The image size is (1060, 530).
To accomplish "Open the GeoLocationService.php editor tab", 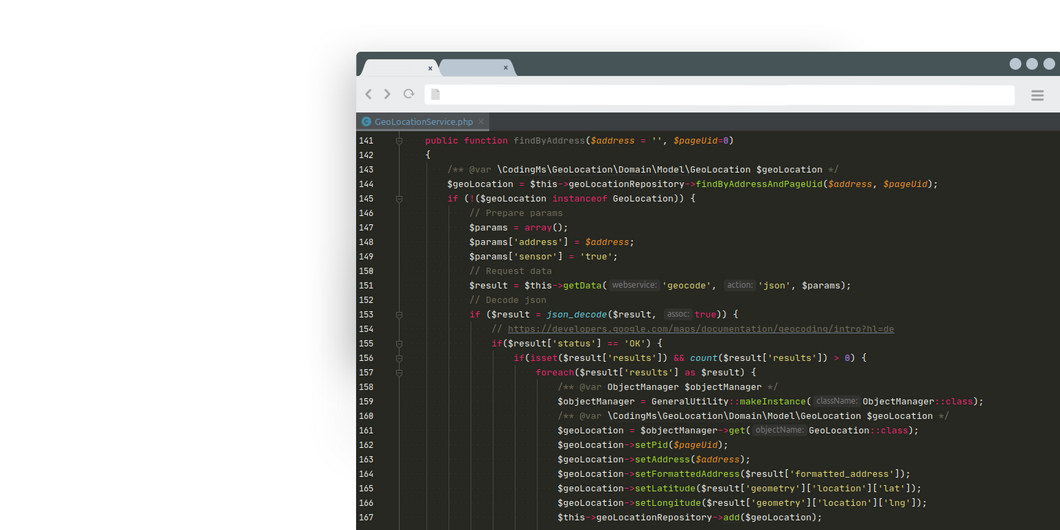I will pos(423,122).
